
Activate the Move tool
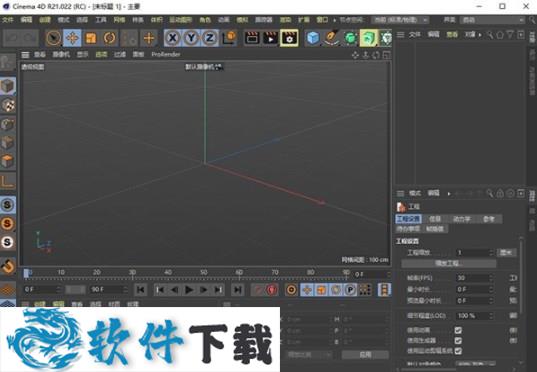72,38
